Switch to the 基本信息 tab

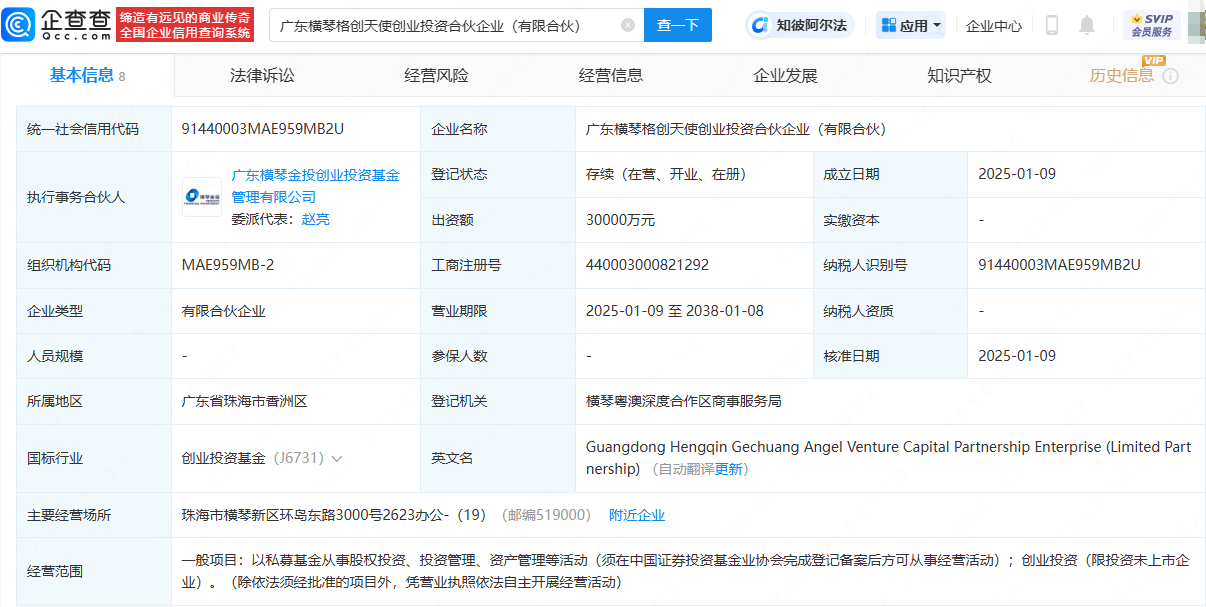coord(88,75)
